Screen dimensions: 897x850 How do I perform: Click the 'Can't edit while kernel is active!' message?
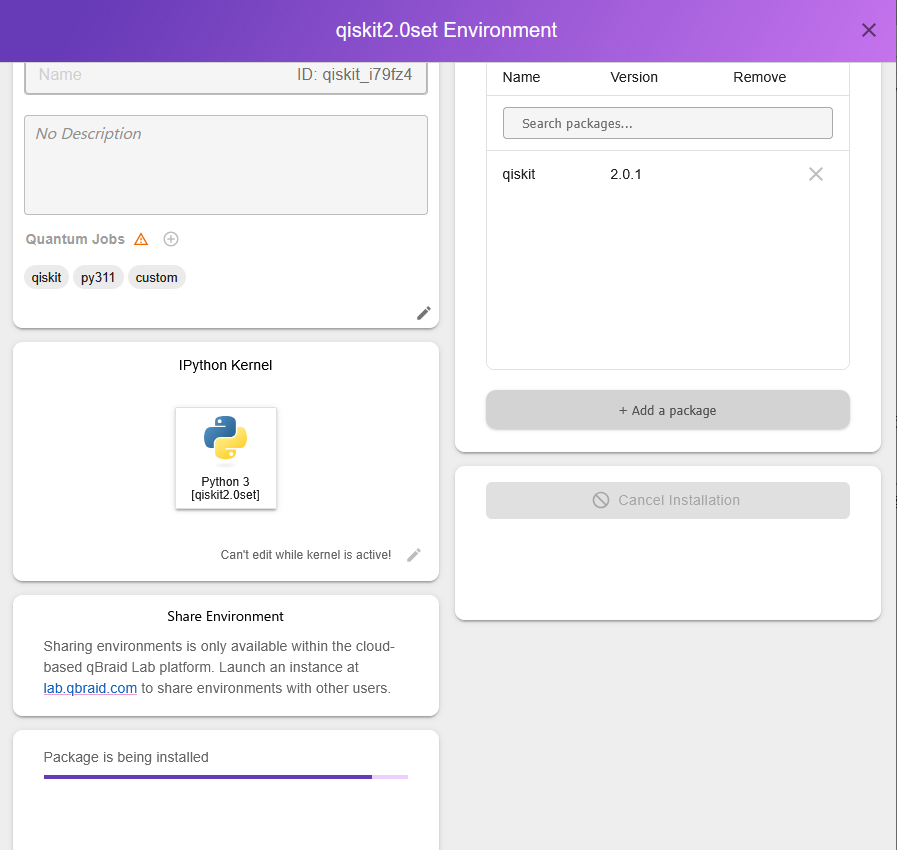pyautogui.click(x=306, y=555)
